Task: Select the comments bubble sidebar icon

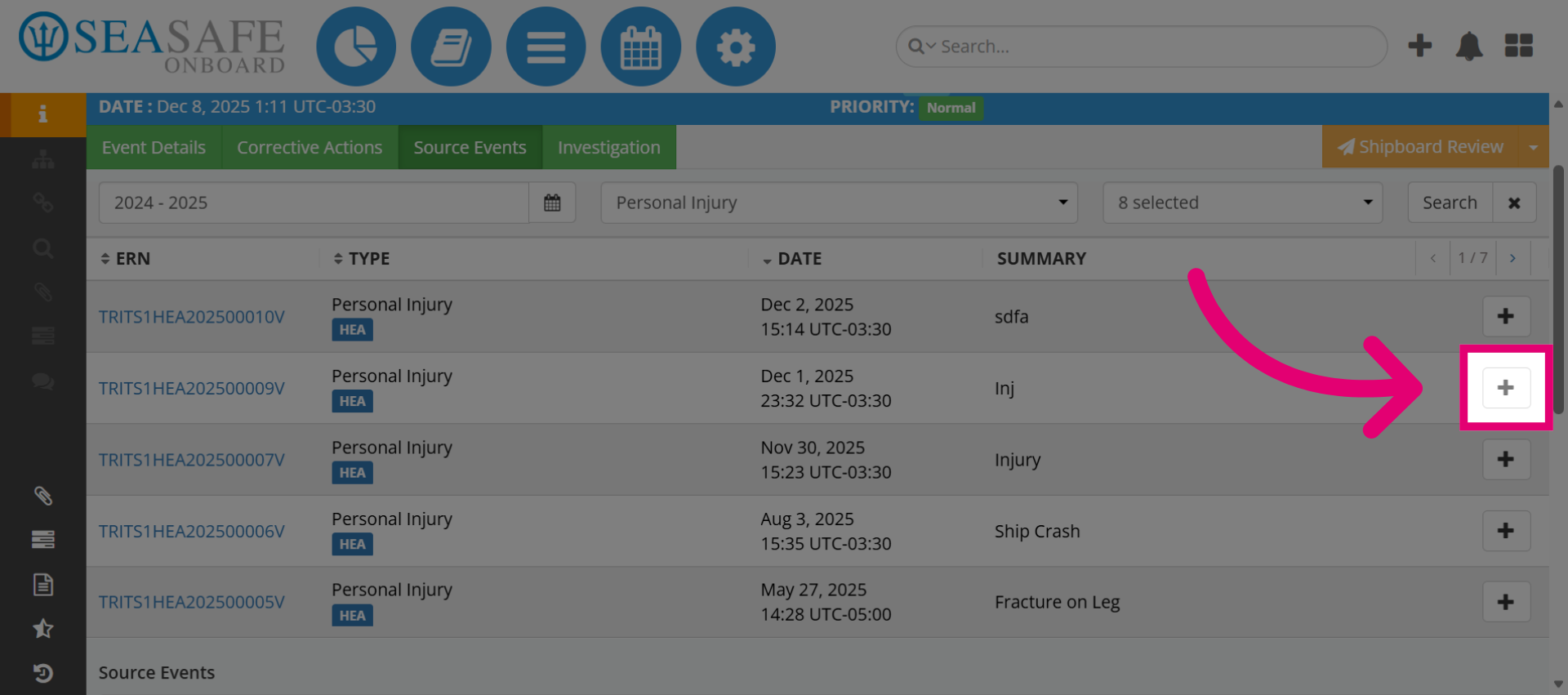Action: pyautogui.click(x=42, y=381)
